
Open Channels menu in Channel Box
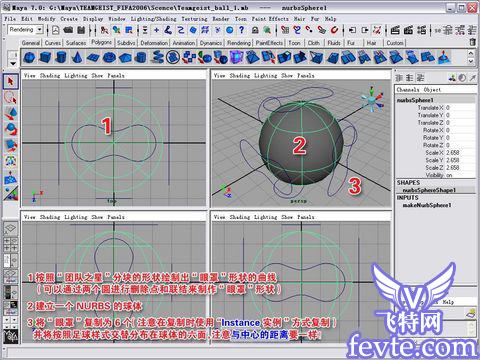[408, 90]
